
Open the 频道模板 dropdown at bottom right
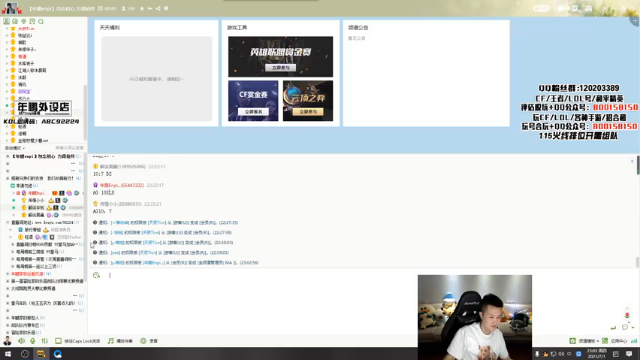tap(584, 341)
